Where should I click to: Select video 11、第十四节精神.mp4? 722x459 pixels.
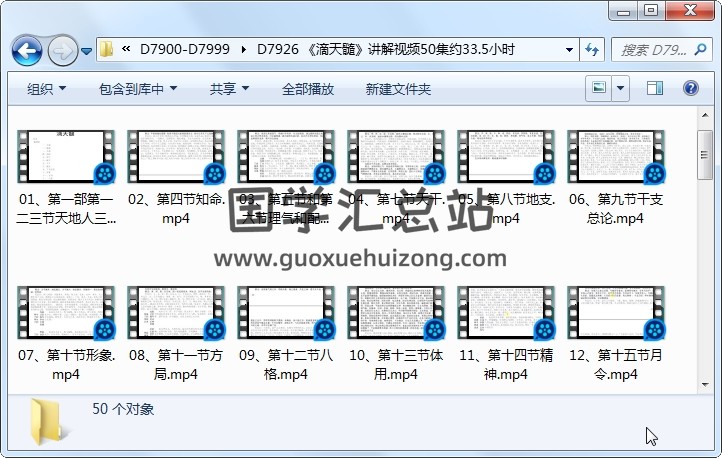click(x=506, y=334)
